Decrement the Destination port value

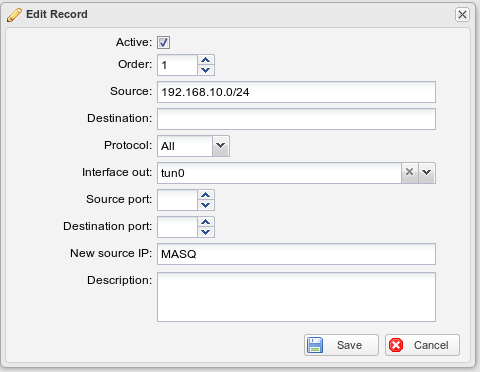tap(206, 232)
